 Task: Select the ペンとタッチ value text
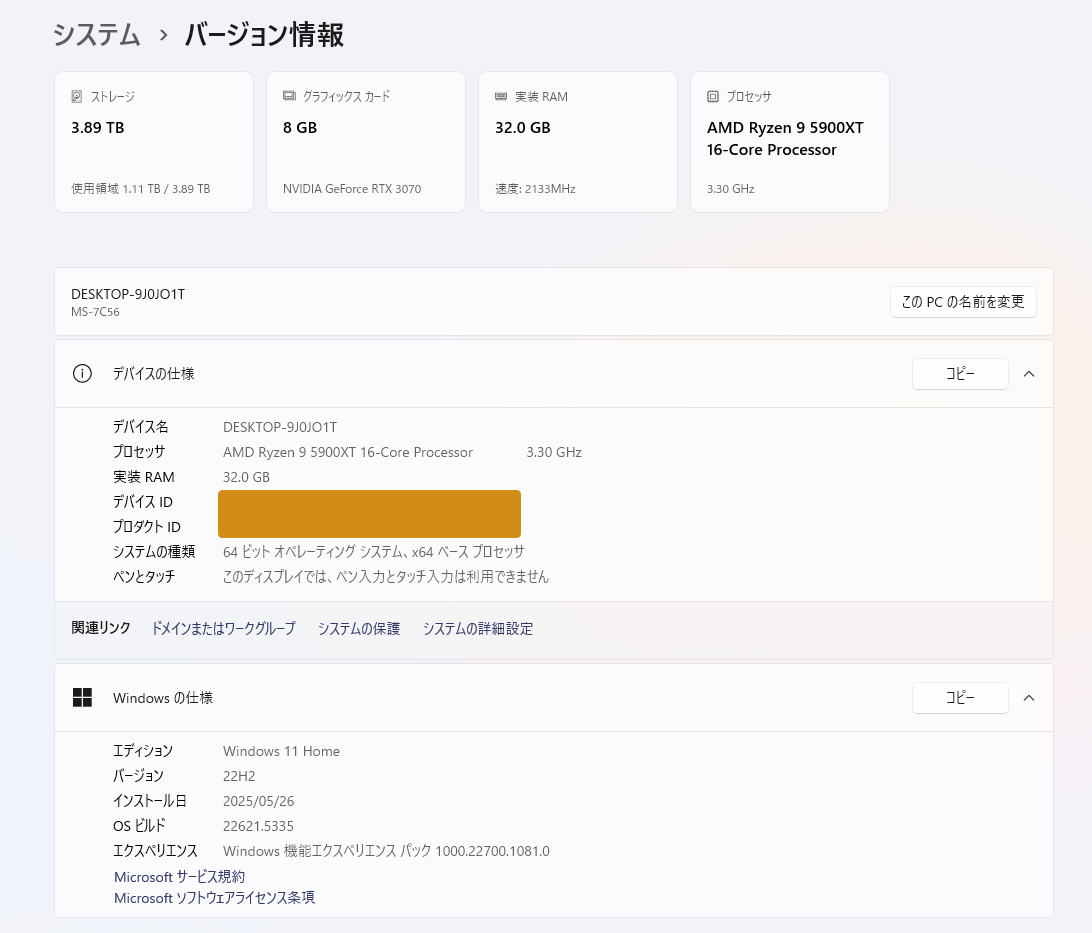tap(386, 577)
